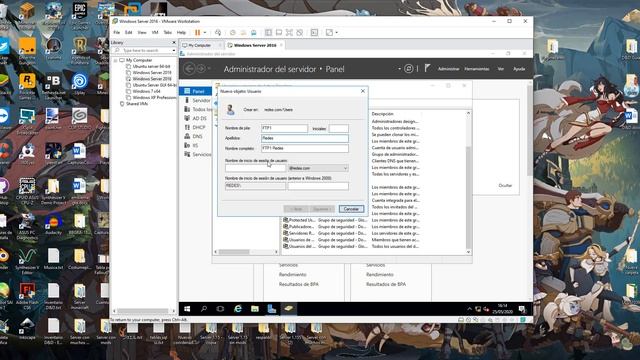Open the console view toolbar icon

click(314, 32)
